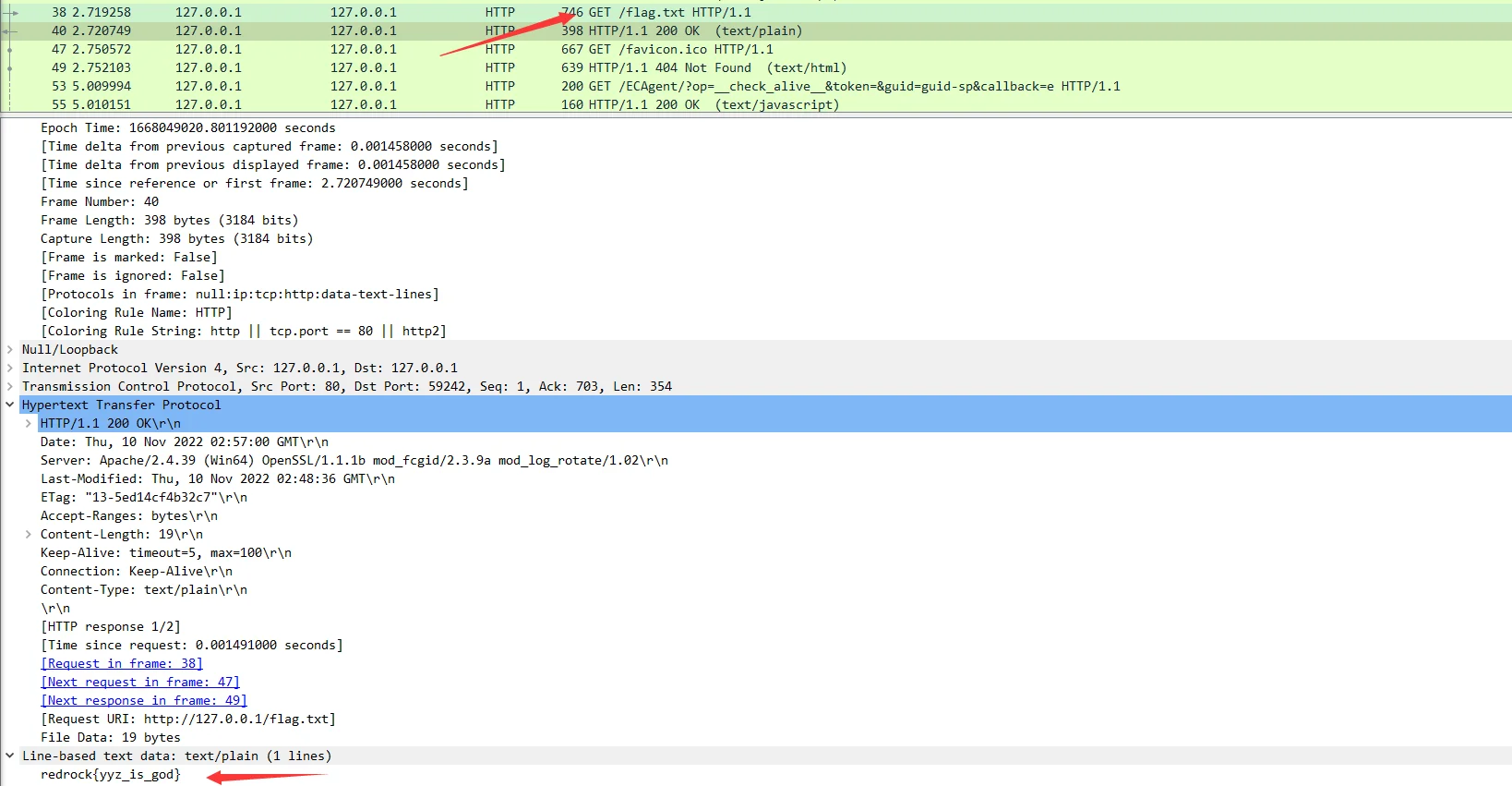Collapse the Hypertext Transfer Protocol section

coord(10,405)
